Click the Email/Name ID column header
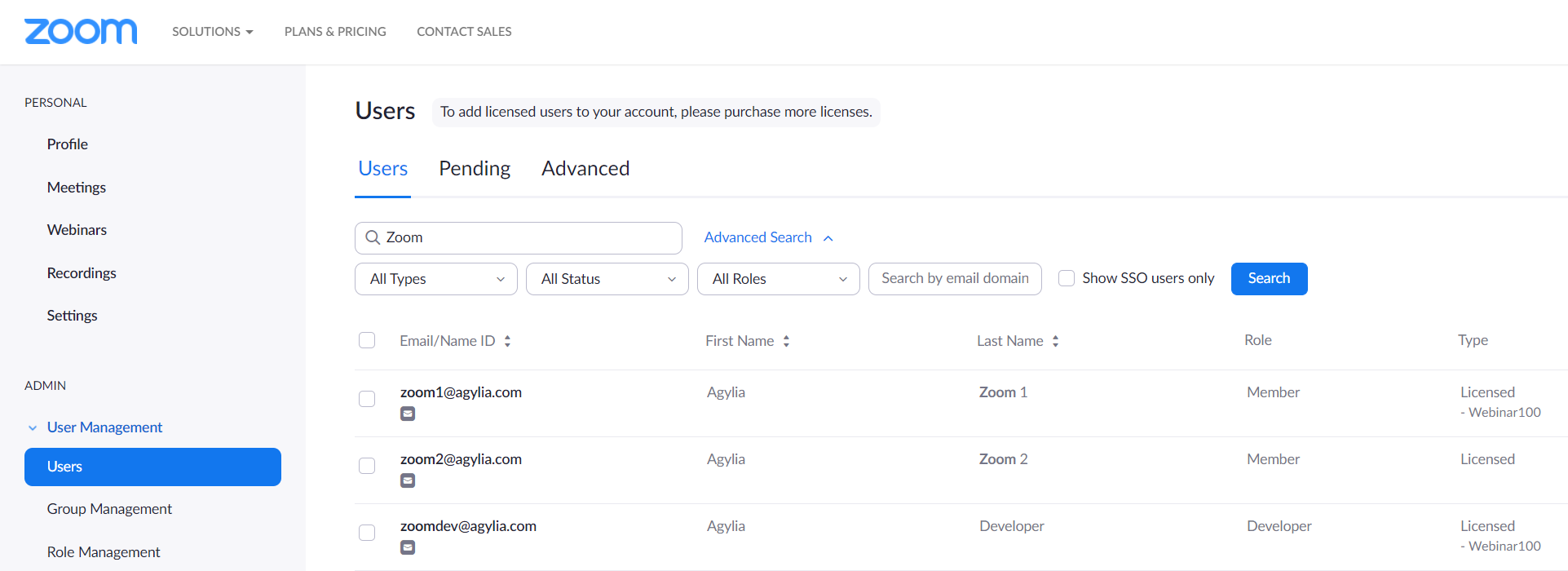Screen dimensions: 1568x571 (448, 341)
